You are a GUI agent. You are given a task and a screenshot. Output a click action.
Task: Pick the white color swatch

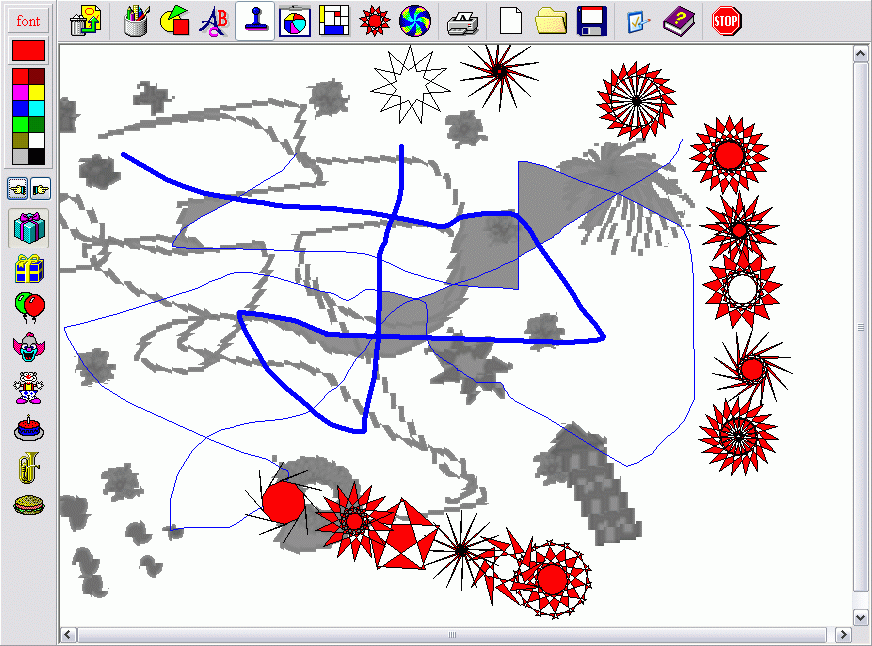37,141
